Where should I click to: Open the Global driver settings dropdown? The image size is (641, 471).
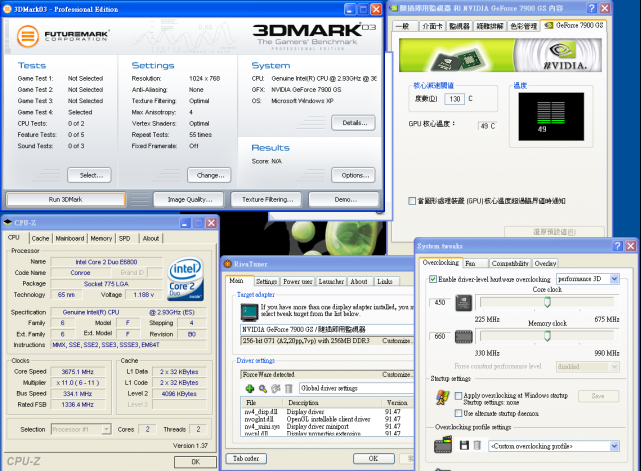pyautogui.click(x=356, y=388)
